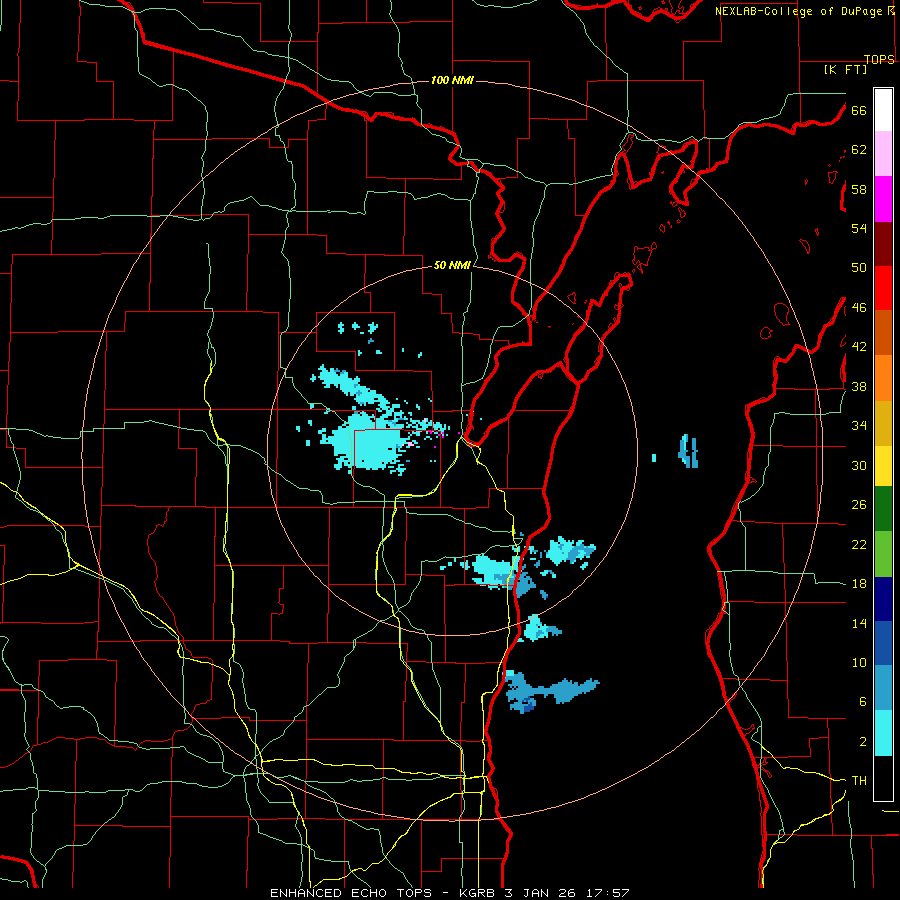This screenshot has width=900, height=900.
Task: Click the white swatch in the tops legend
Action: click(x=883, y=110)
